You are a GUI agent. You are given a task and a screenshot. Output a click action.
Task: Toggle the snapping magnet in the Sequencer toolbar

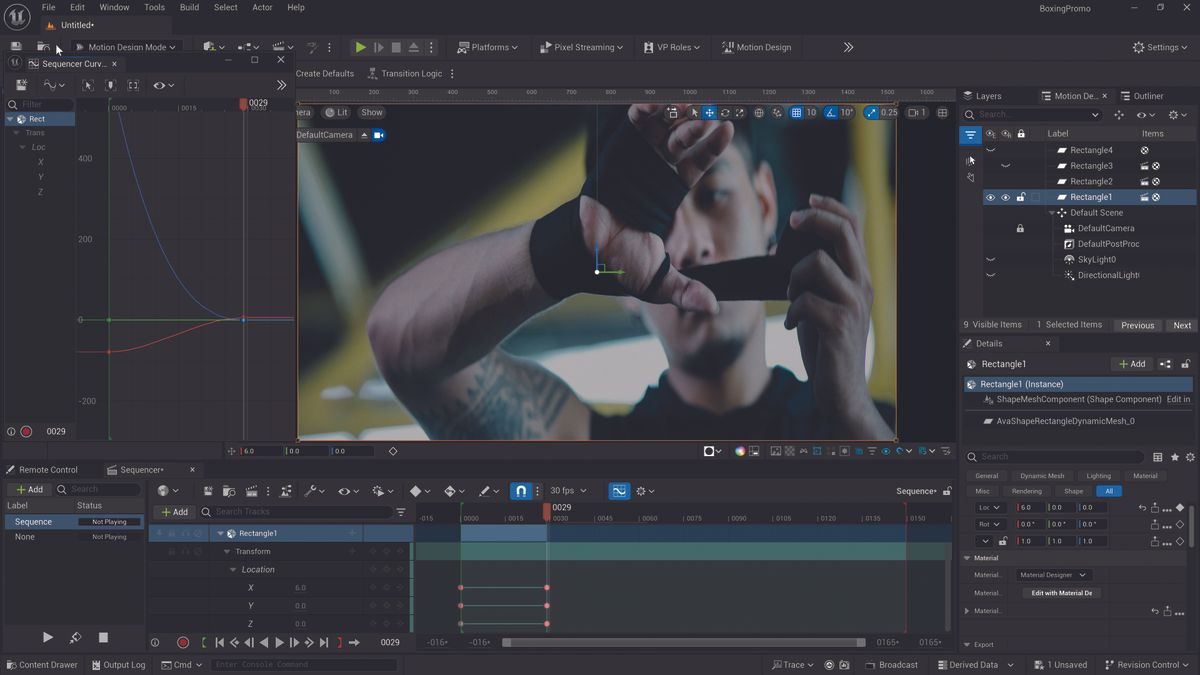tap(521, 490)
